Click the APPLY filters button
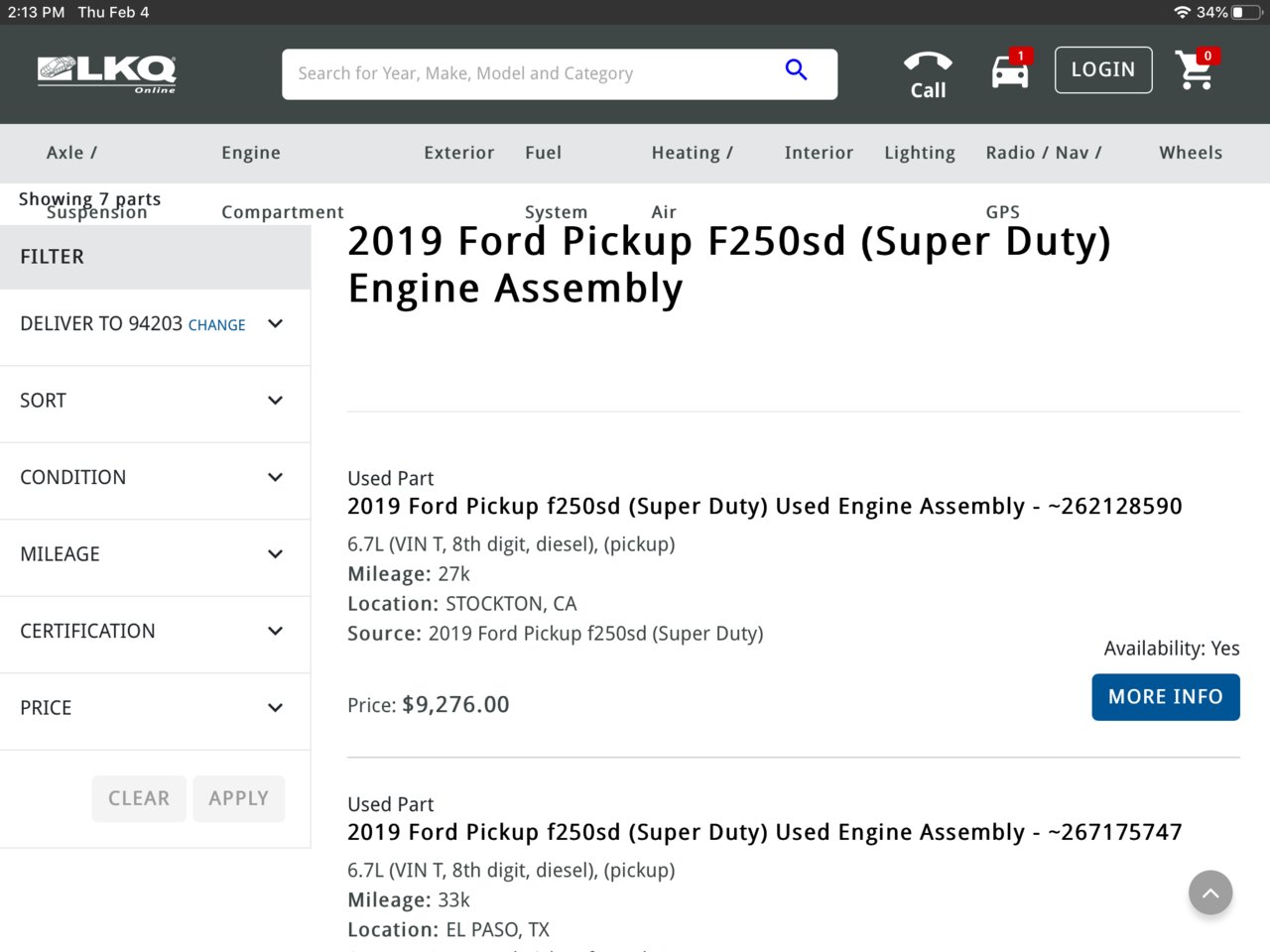This screenshot has height=952, width=1270. (x=238, y=798)
